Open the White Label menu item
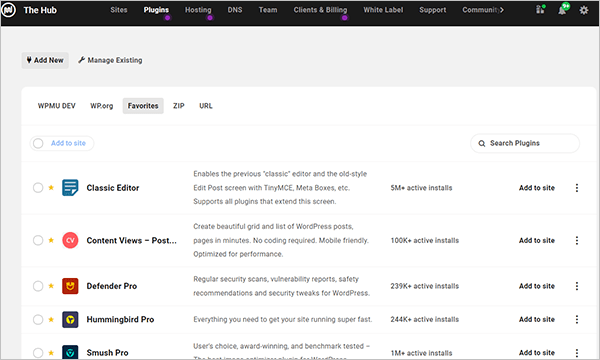This screenshot has height=360, width=600. click(383, 10)
